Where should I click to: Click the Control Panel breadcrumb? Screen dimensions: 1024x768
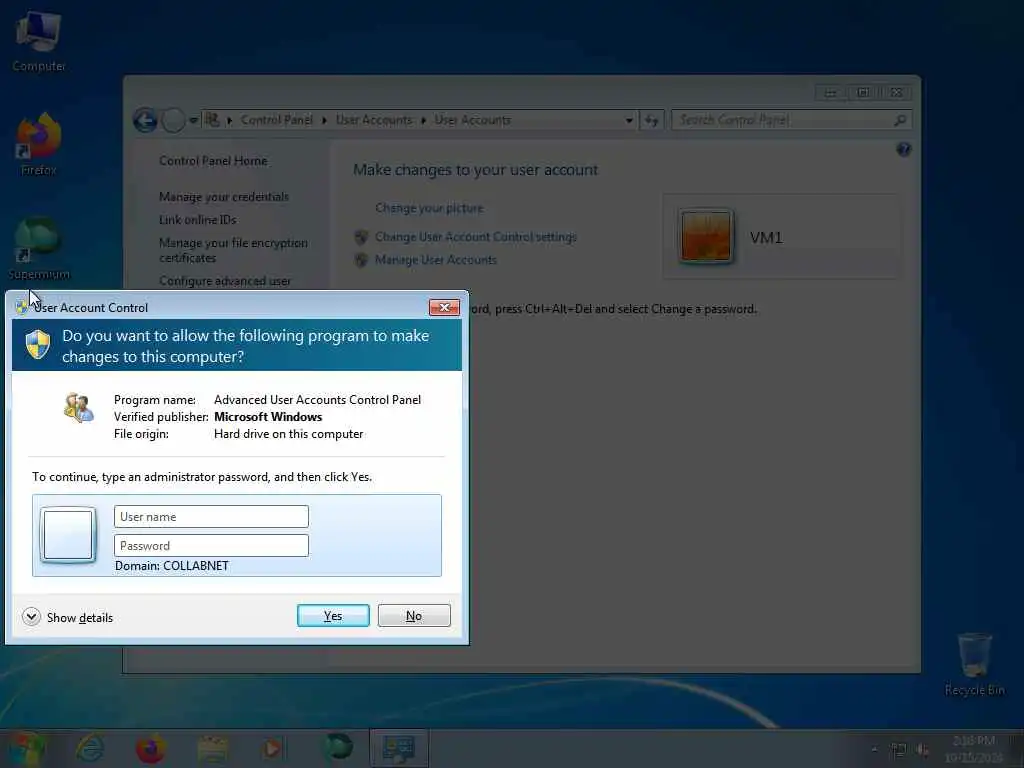pos(276,120)
